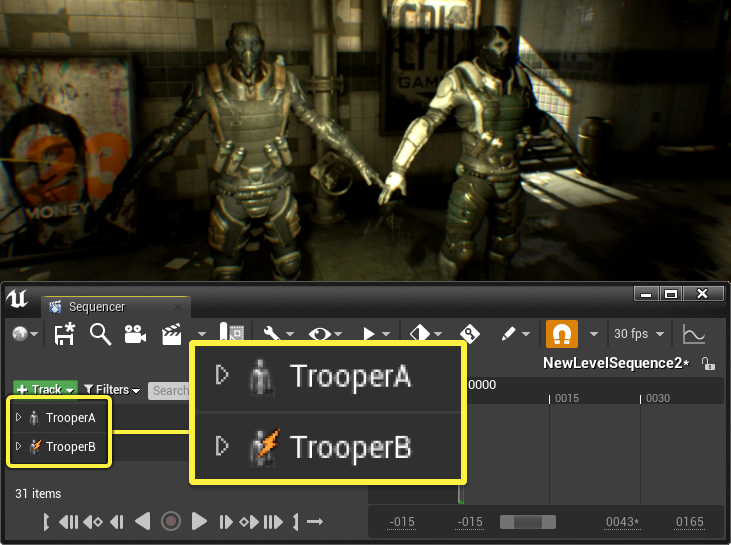Set playback start with the left bracket icon
The height and width of the screenshot is (545, 731).
[46, 522]
